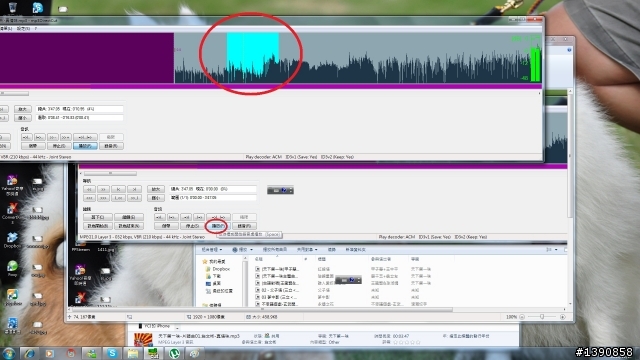
Task: Click the 錄音(R) record button in front mp3DirectCut window
Action: tap(111, 146)
